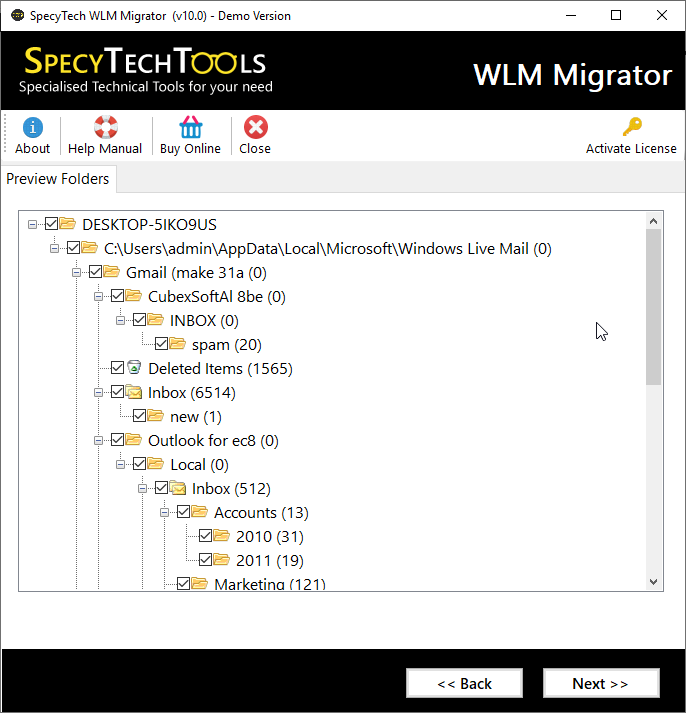Select the spam (20) label
The width and height of the screenshot is (686, 713).
pyautogui.click(x=227, y=345)
